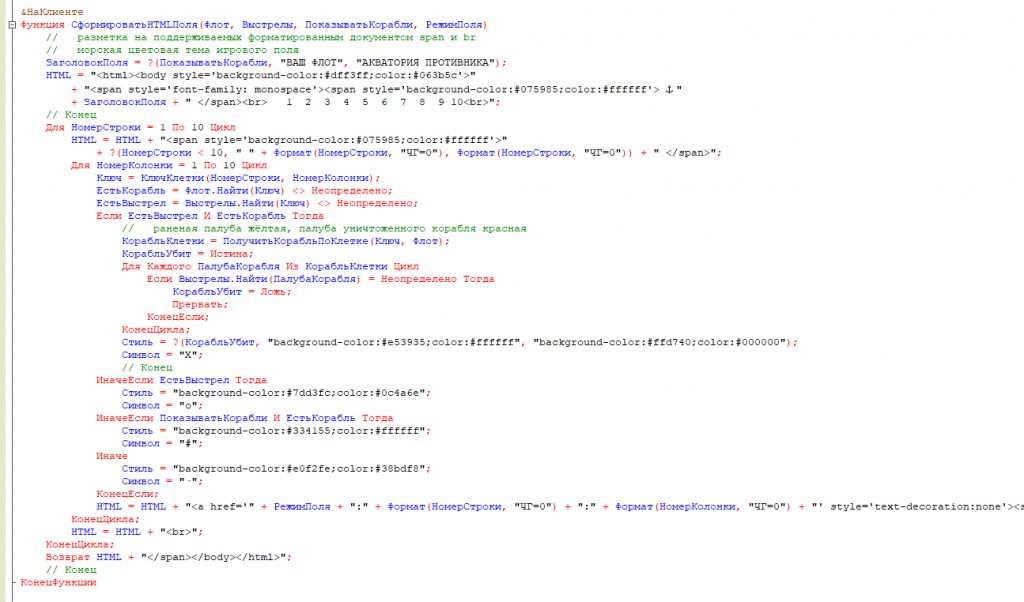The image size is (1024, 602).
Task: Click the КорабльУбит = Истина line
Action: (187, 254)
